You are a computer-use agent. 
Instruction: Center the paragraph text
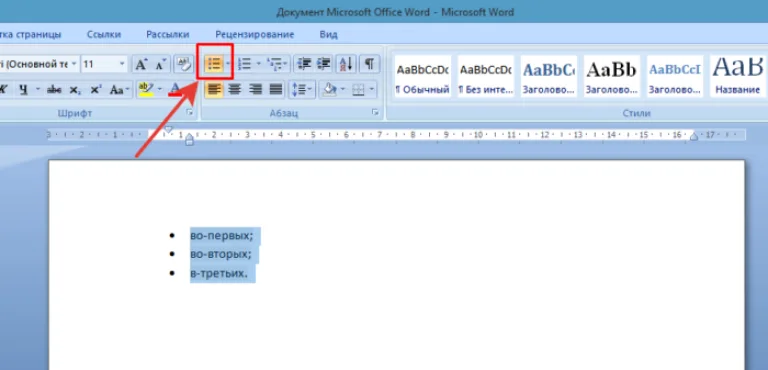(x=235, y=89)
